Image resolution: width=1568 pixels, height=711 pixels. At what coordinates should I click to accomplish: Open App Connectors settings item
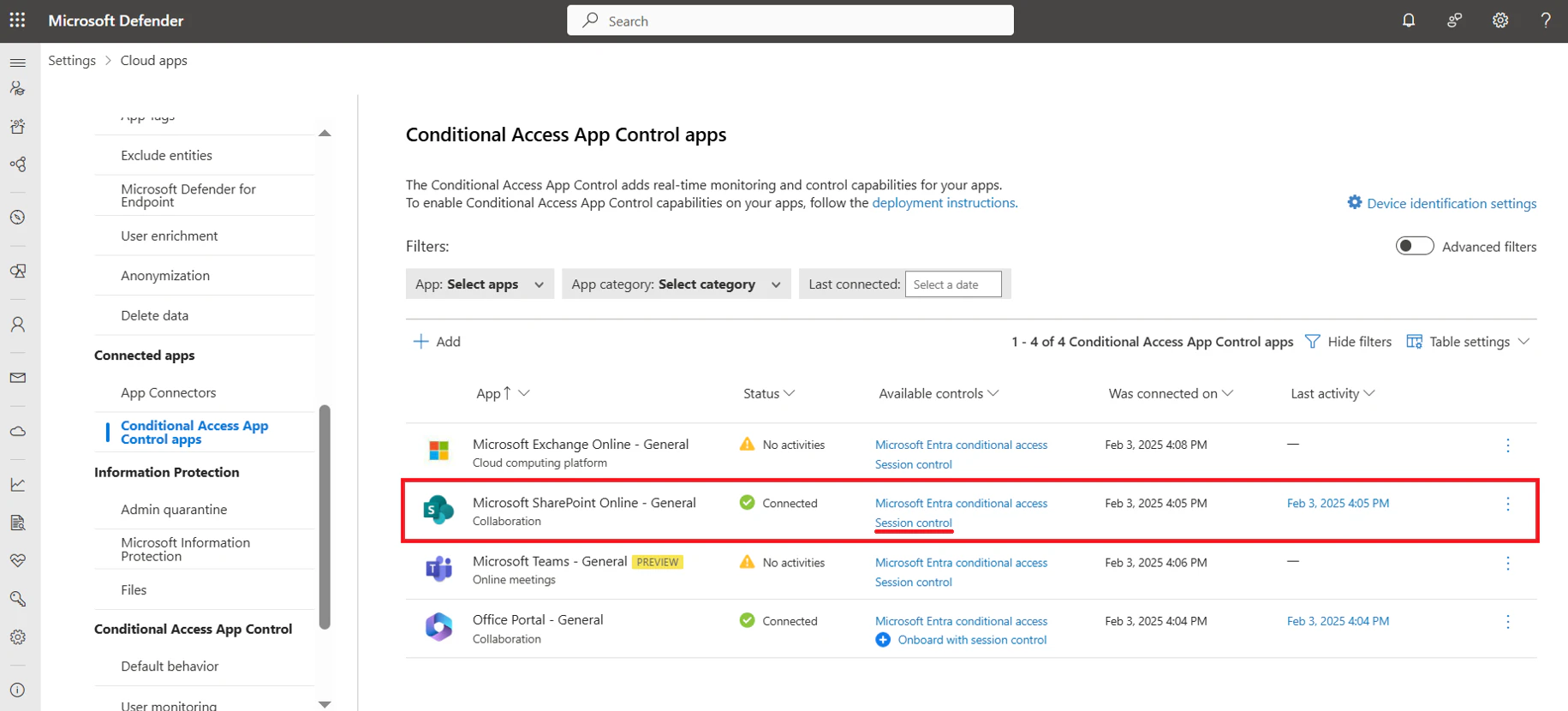click(169, 392)
